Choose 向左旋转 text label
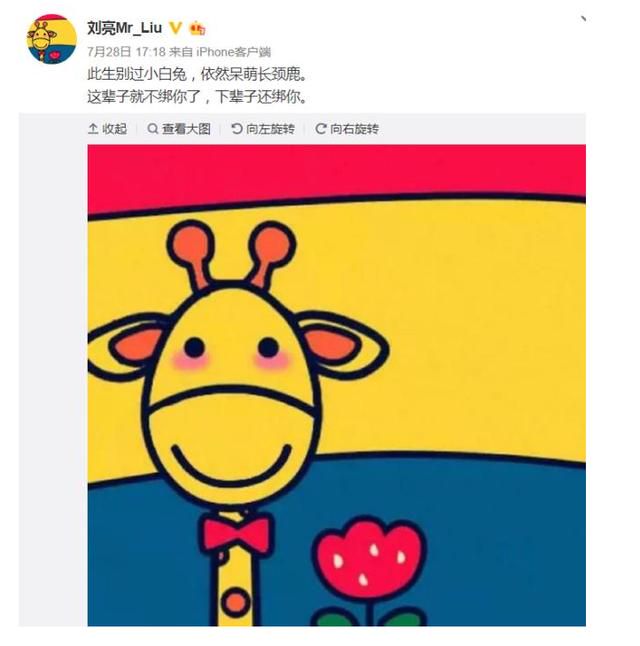Image resolution: width=640 pixels, height=646 pixels. click(x=270, y=129)
